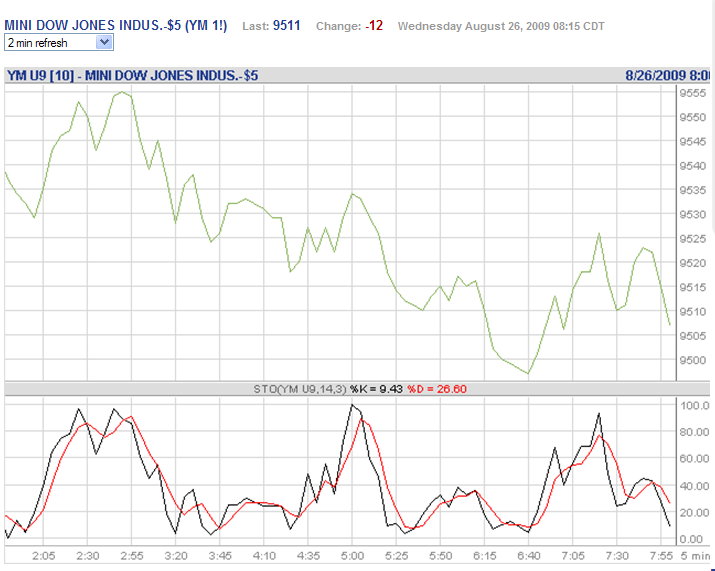Click the 9525 price axis label
The width and height of the screenshot is (715, 571).
click(693, 239)
